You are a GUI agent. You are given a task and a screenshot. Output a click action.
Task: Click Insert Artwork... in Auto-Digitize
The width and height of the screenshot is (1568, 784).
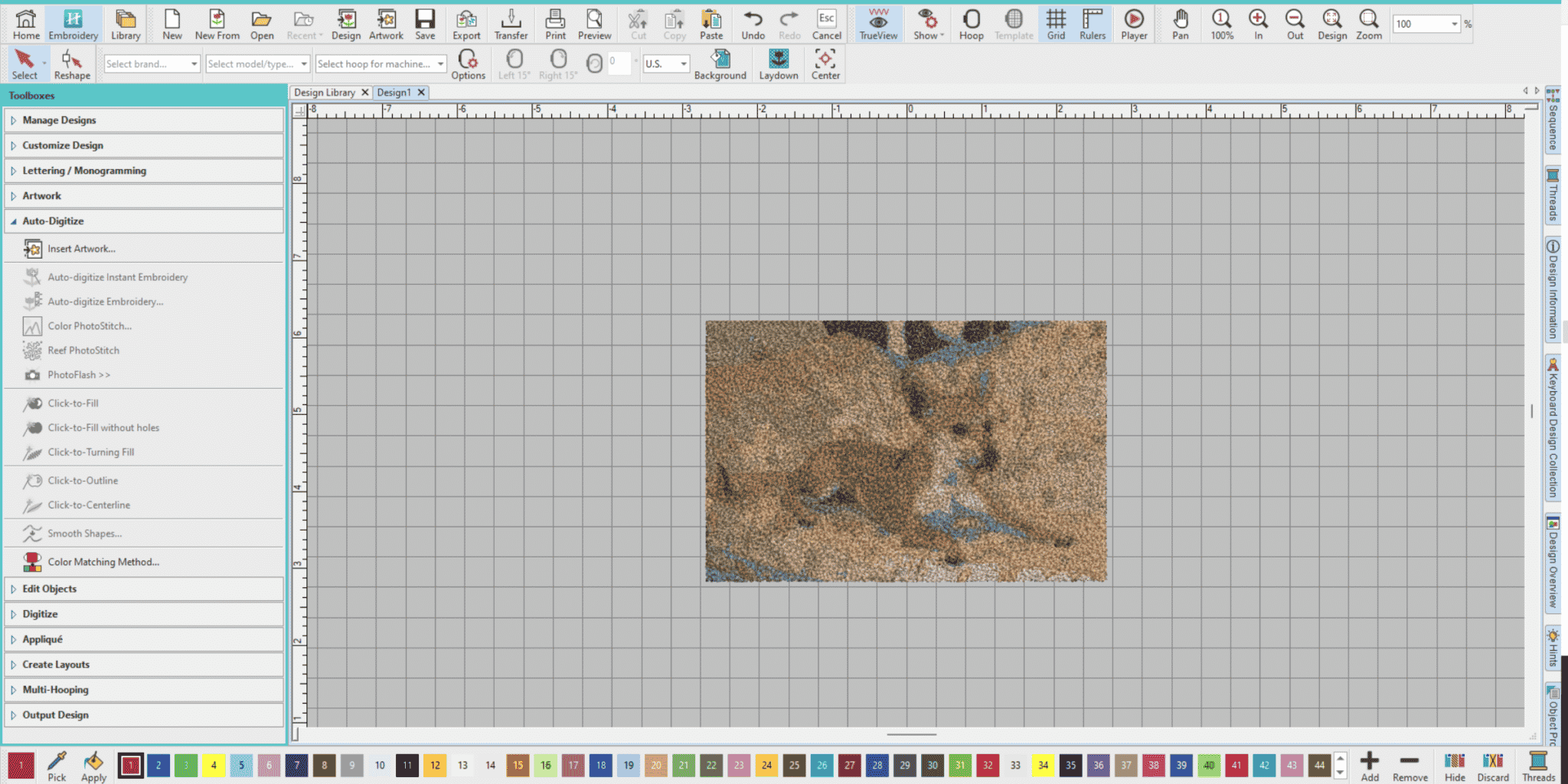pyautogui.click(x=81, y=249)
